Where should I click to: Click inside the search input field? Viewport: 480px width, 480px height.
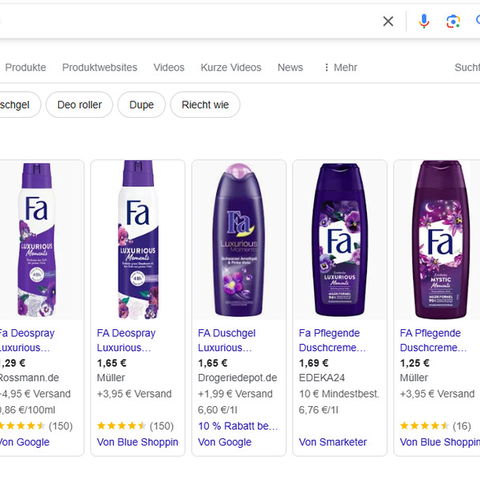click(187, 21)
